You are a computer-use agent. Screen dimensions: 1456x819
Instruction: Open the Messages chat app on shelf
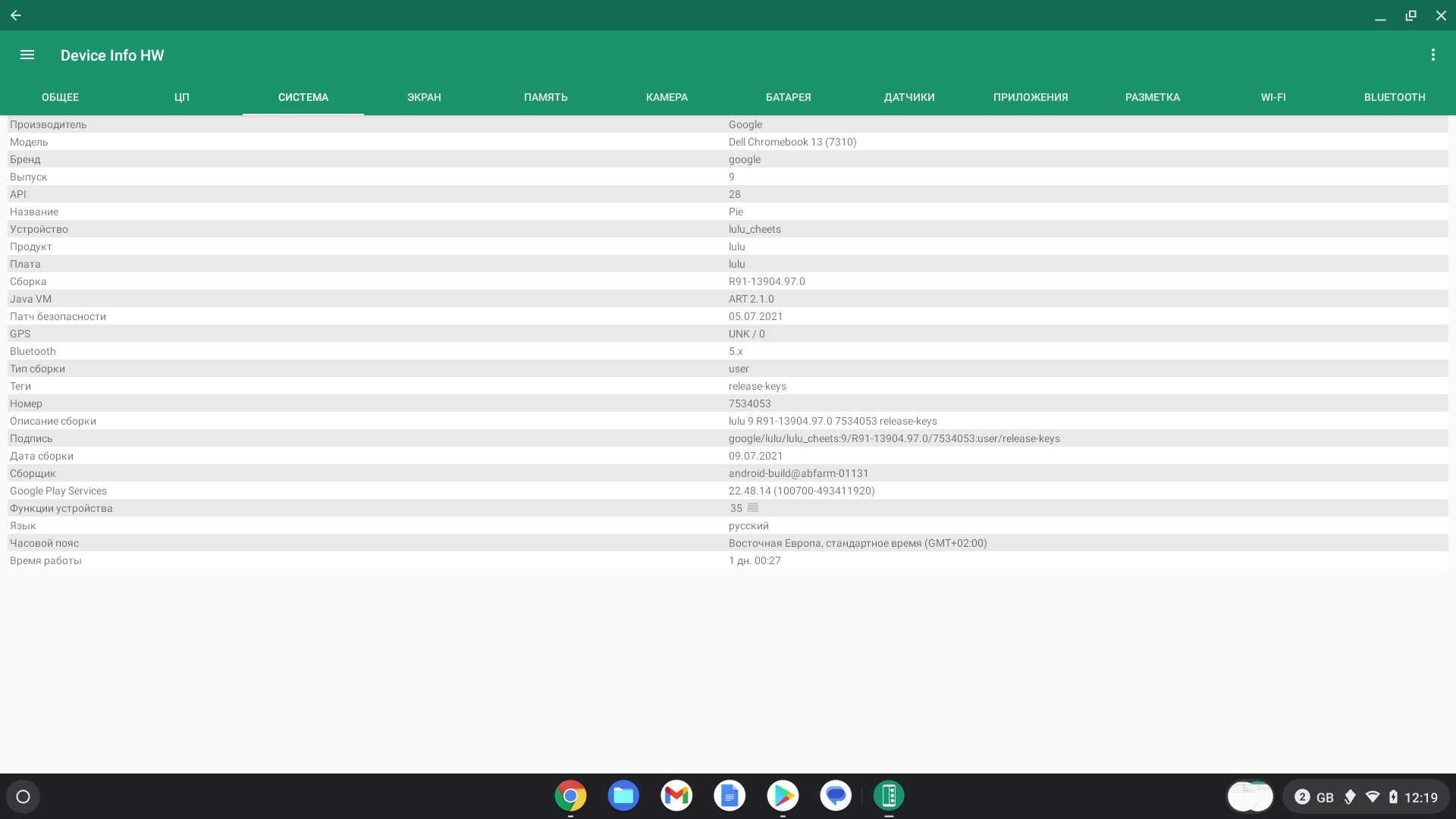(836, 795)
